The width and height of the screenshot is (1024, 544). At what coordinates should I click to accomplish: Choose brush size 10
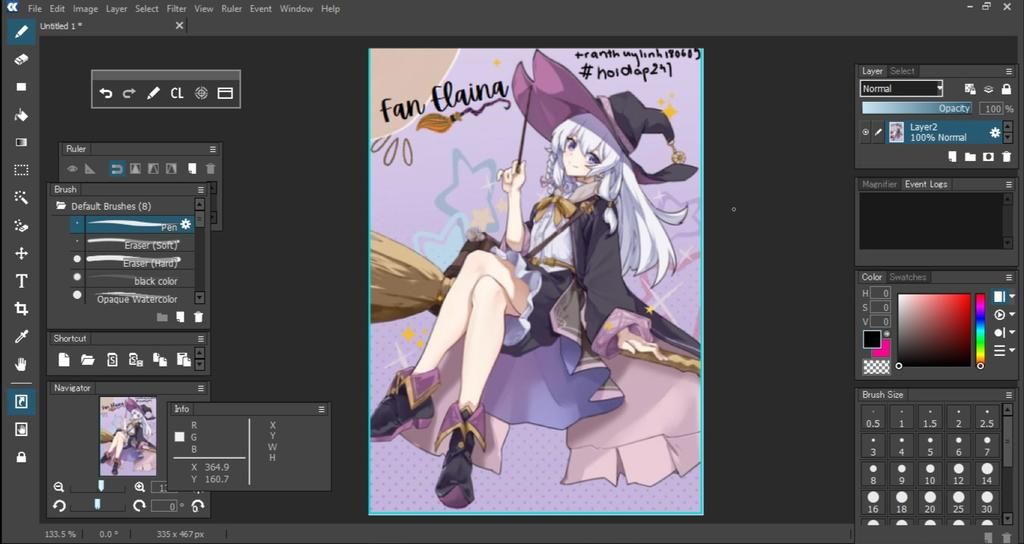pyautogui.click(x=930, y=475)
